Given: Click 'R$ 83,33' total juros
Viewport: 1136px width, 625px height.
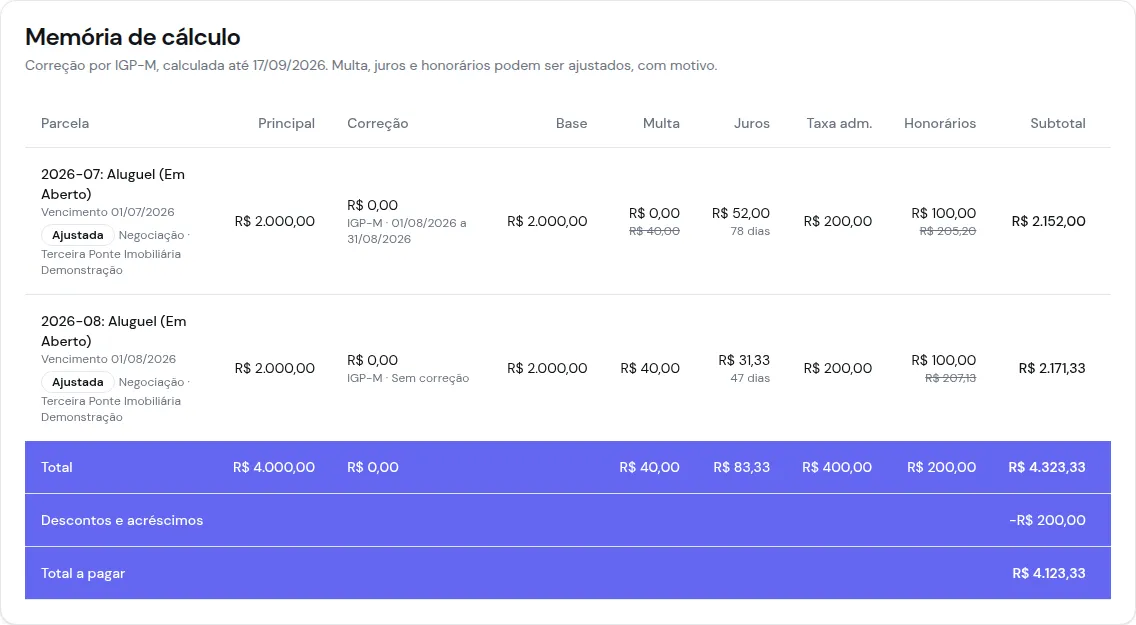Looking at the screenshot, I should click(741, 467).
